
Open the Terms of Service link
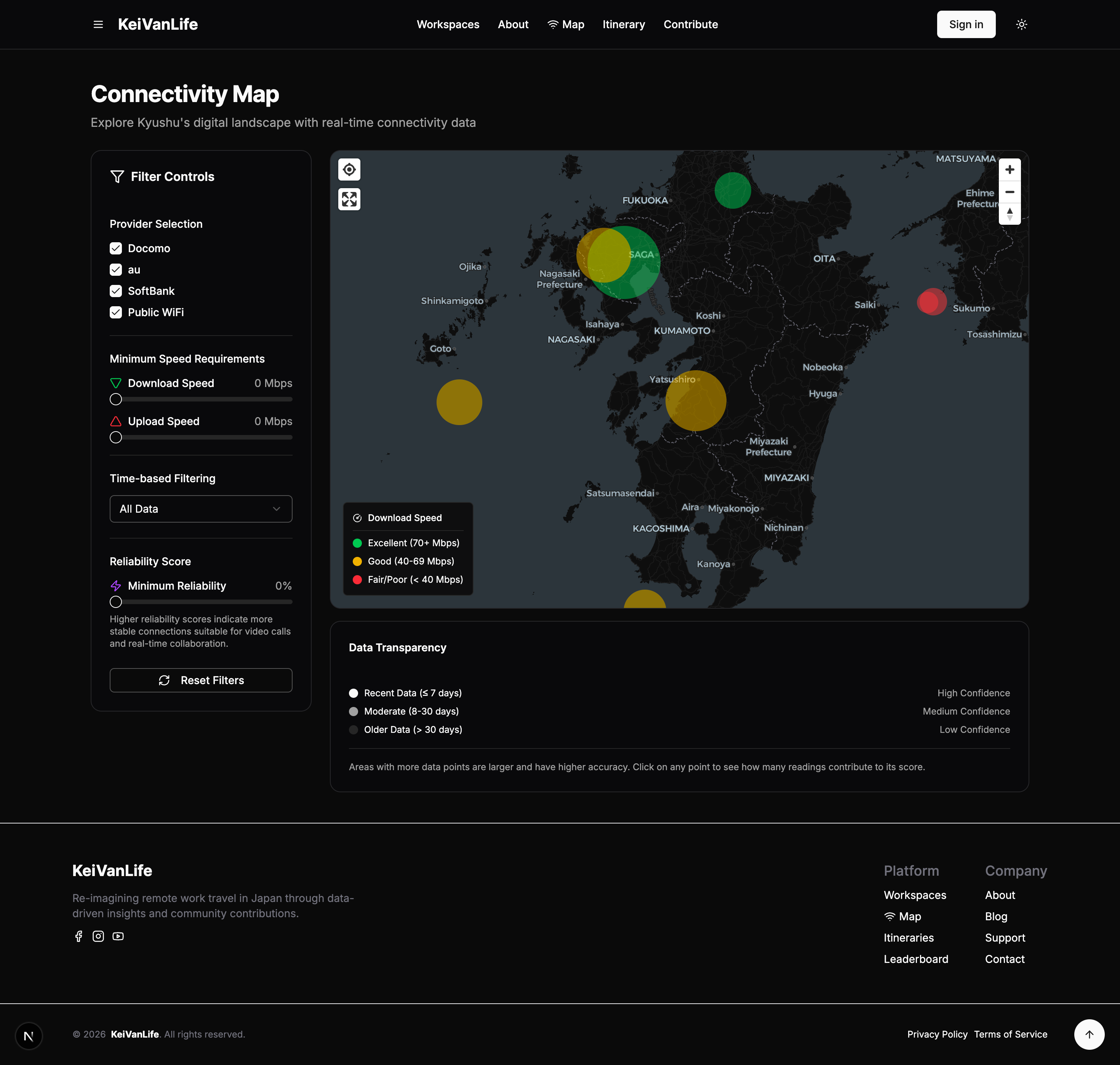click(1010, 1035)
